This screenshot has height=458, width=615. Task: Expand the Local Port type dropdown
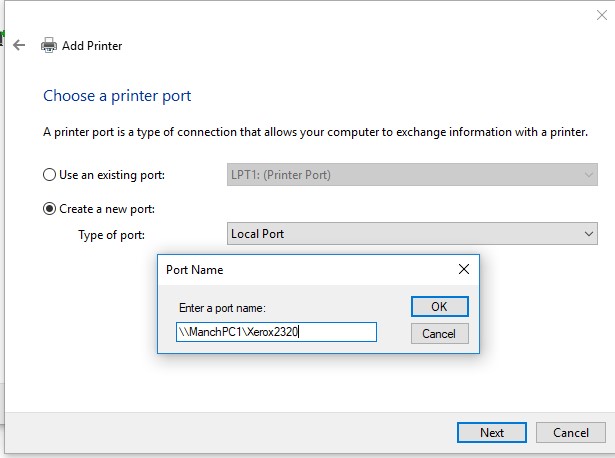[412, 234]
